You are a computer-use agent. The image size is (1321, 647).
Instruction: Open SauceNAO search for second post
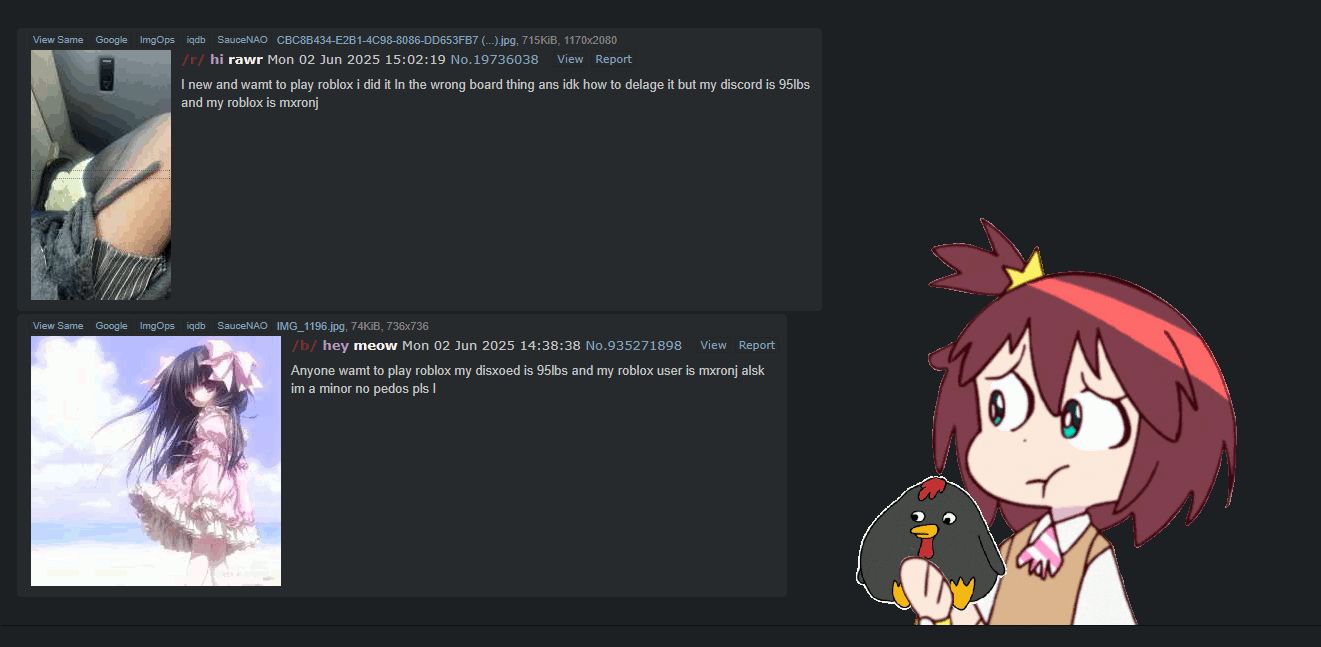pos(242,326)
